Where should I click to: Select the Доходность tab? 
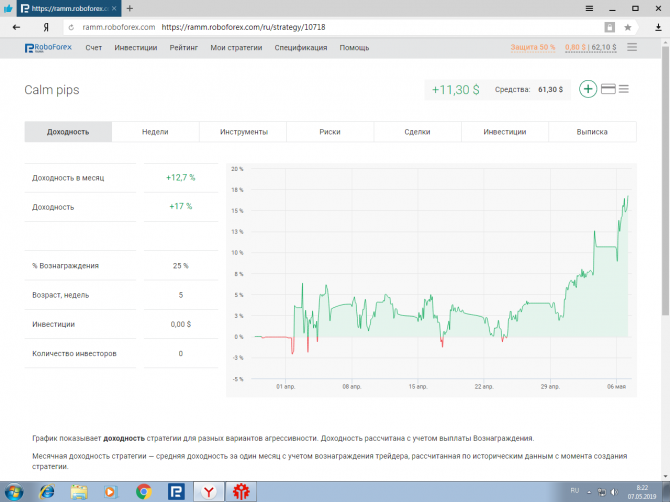(68, 132)
